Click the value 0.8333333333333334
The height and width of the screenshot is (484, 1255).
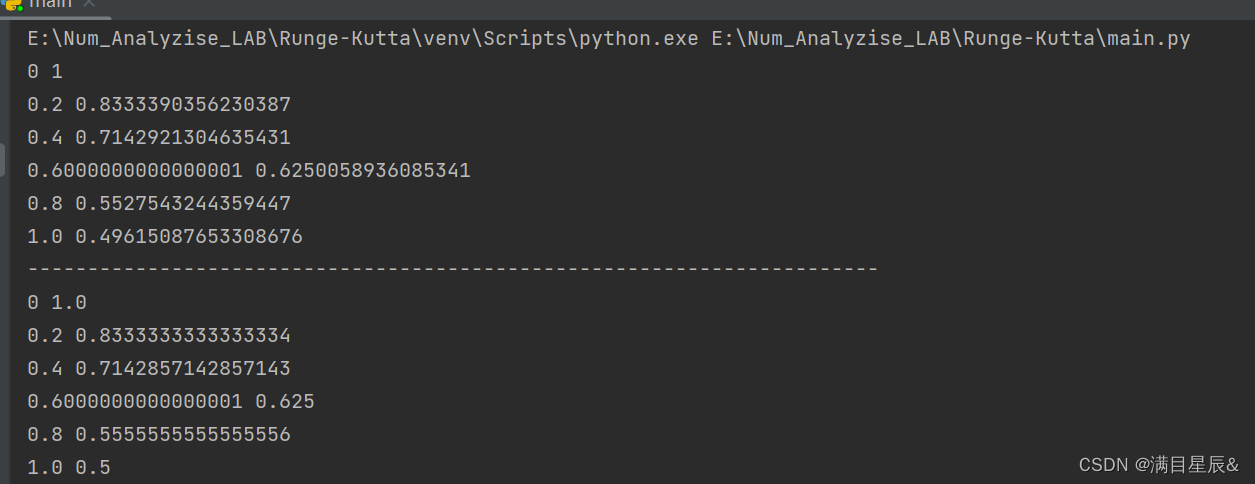pyautogui.click(x=183, y=335)
